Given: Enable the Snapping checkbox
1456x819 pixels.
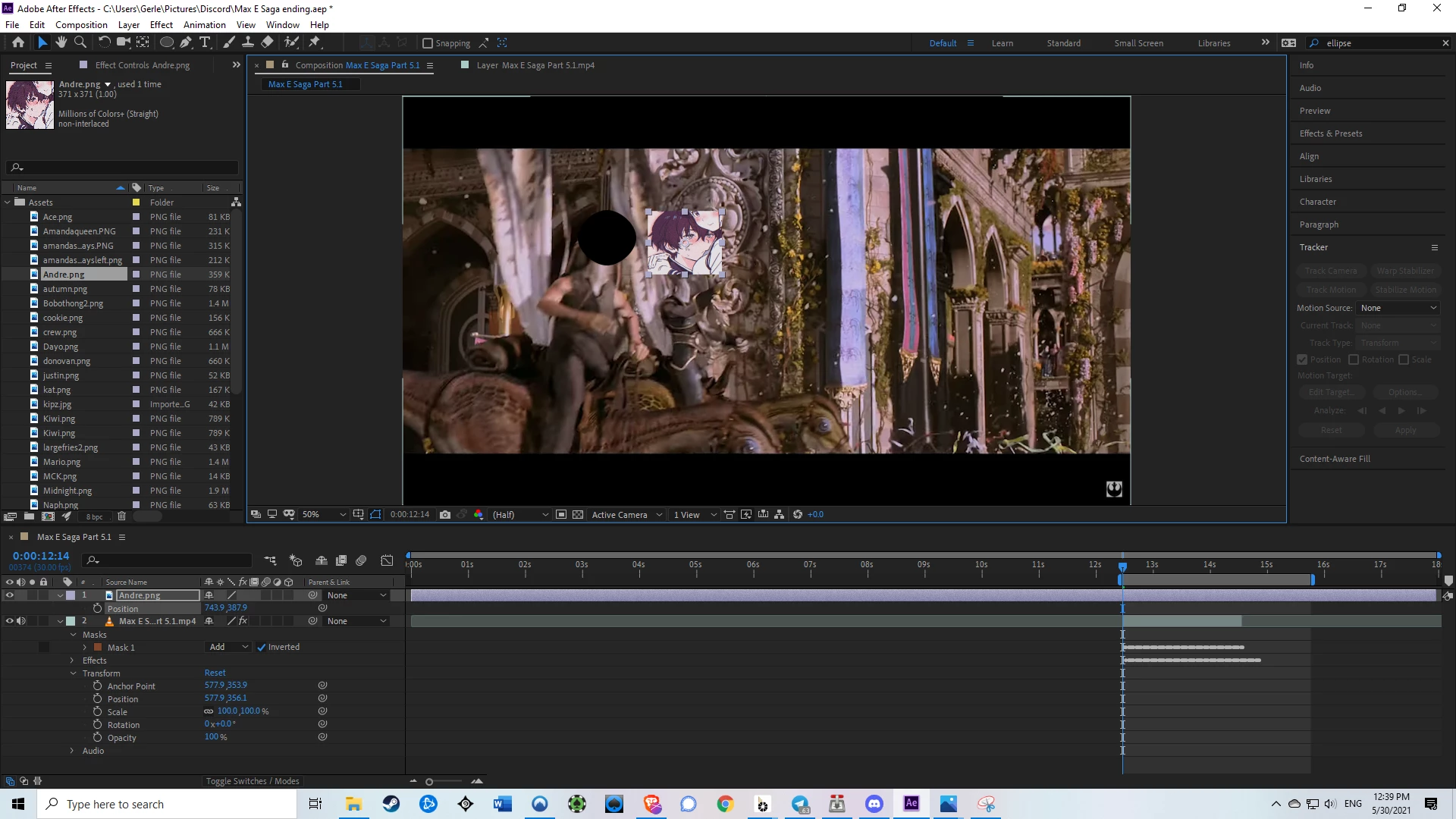Looking at the screenshot, I should tap(428, 43).
